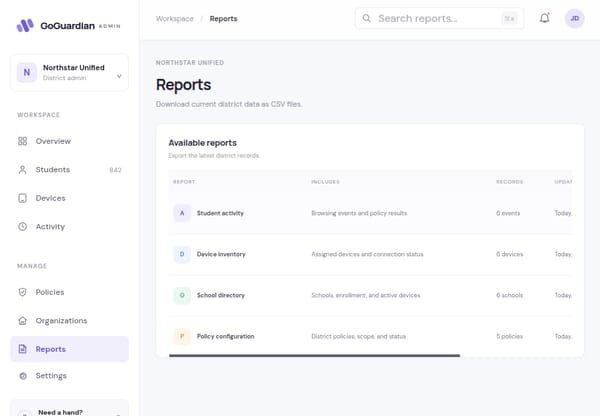
Task: Open Devices section in sidebar
Action: pos(70,198)
